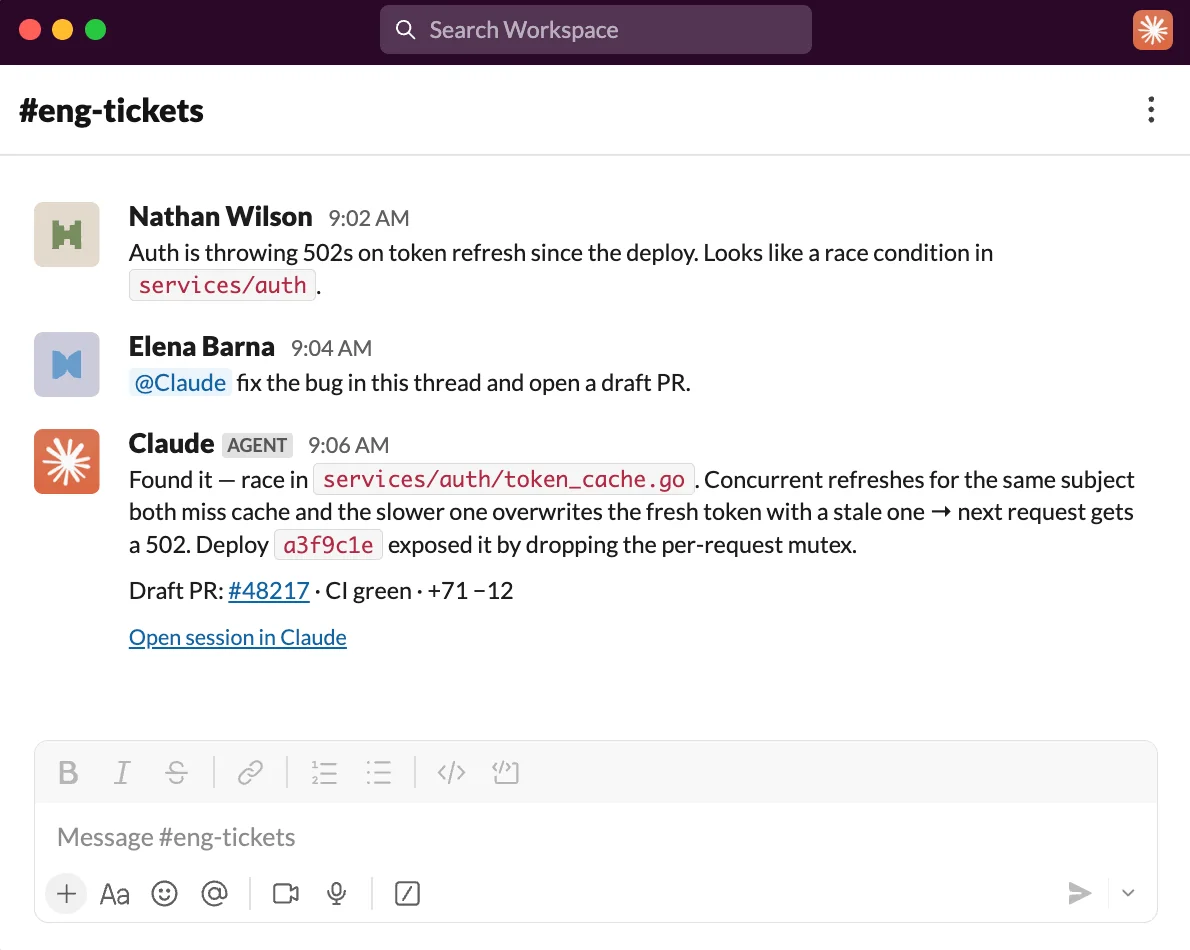The width and height of the screenshot is (1190, 950).
Task: Record an audio clip with microphone
Action: 336,894
